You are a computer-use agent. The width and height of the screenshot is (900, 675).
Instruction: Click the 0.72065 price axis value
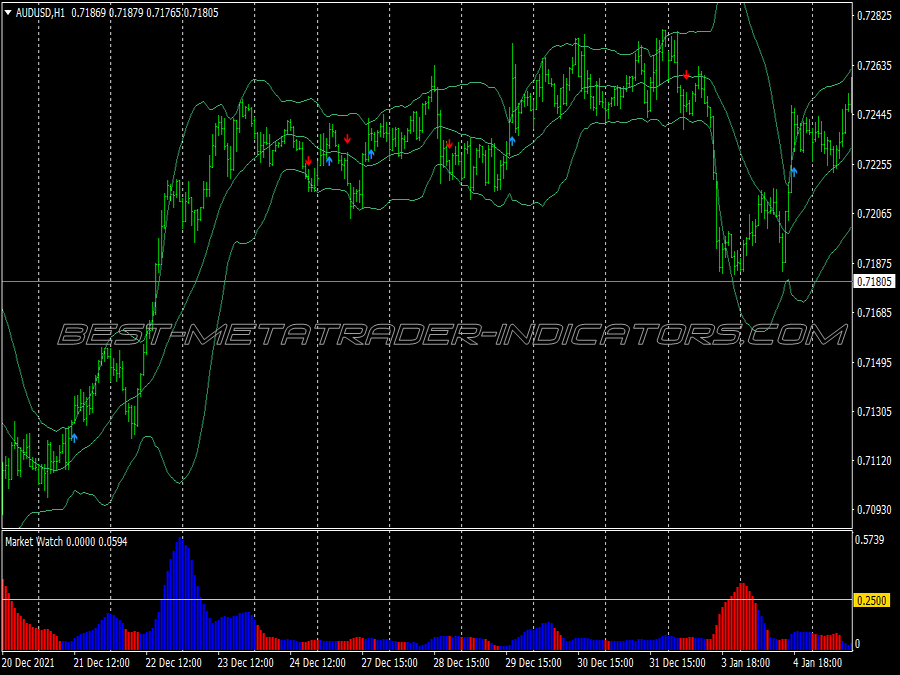pos(875,214)
